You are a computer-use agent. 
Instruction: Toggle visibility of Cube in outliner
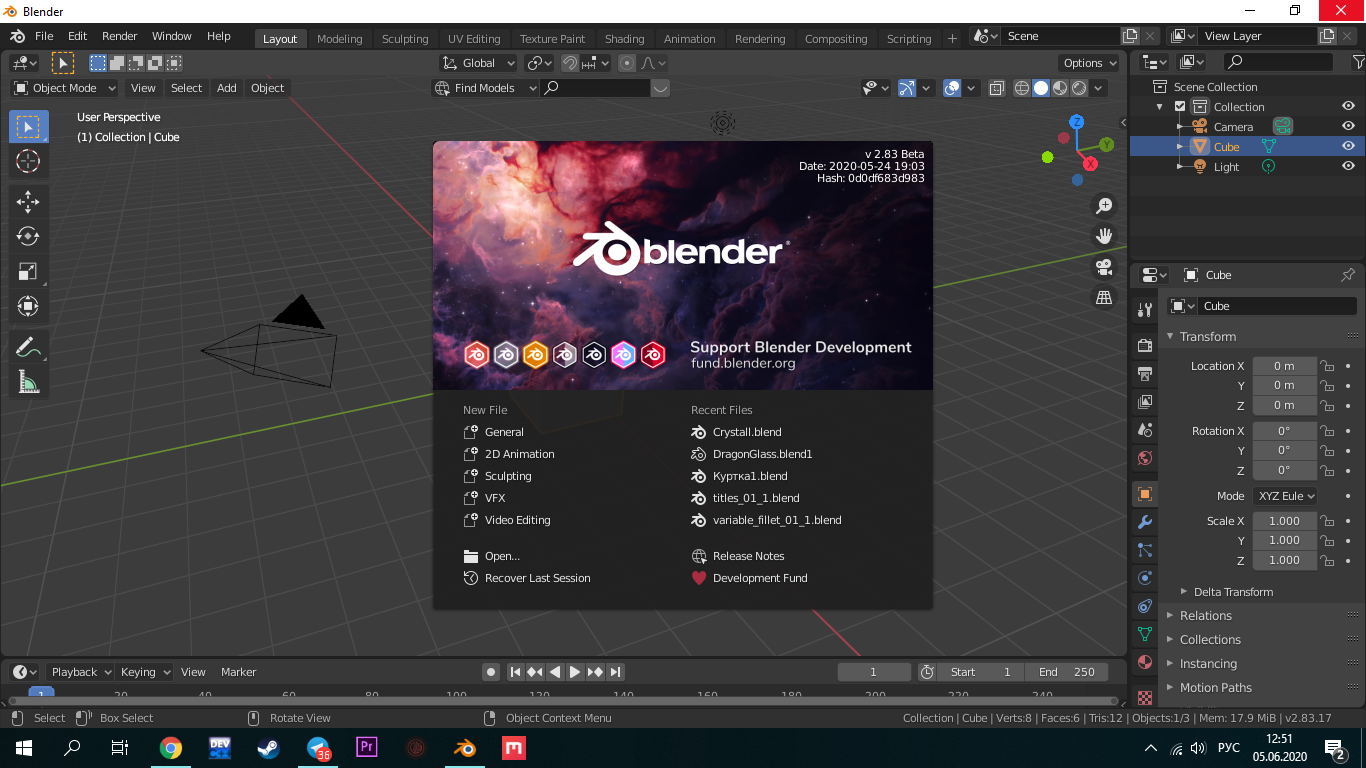(1348, 147)
